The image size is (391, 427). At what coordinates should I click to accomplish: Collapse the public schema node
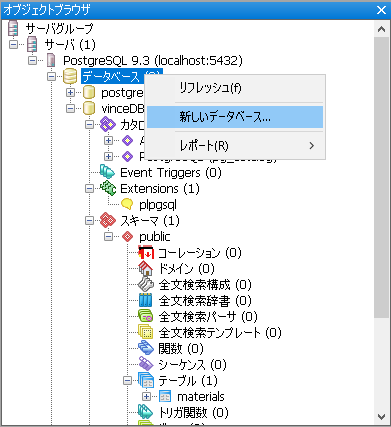[108, 236]
